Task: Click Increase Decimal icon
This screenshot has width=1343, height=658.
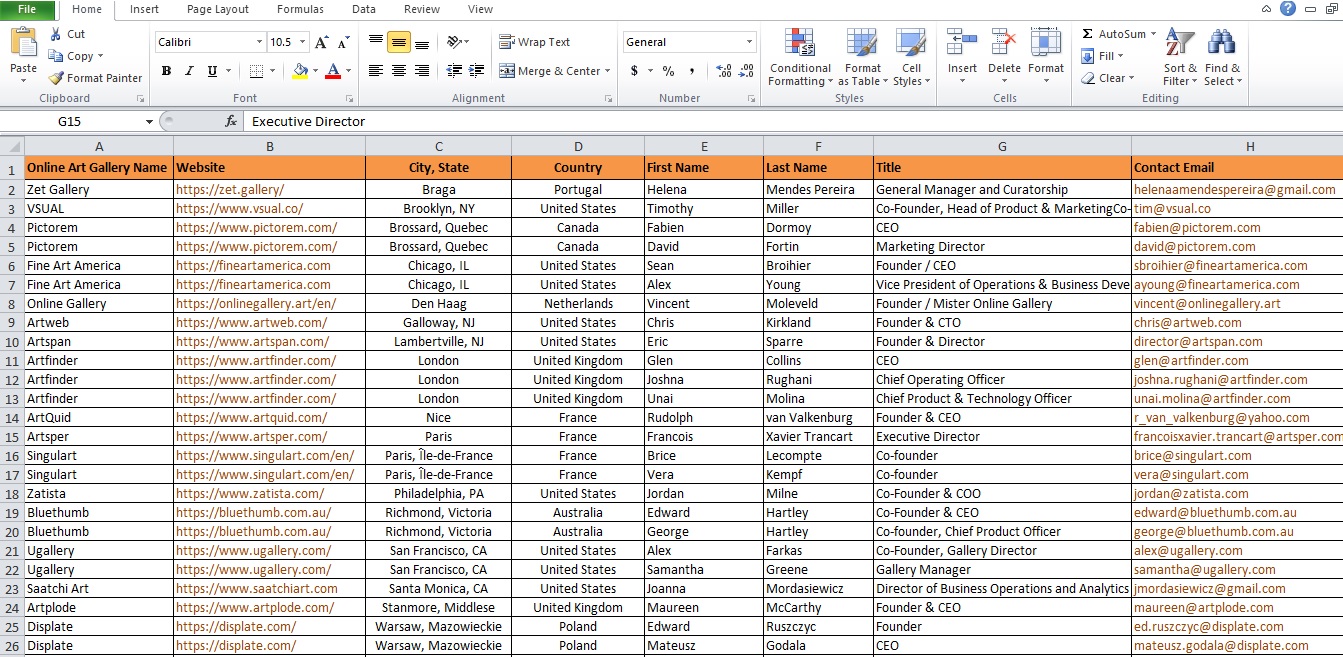Action: coord(724,71)
